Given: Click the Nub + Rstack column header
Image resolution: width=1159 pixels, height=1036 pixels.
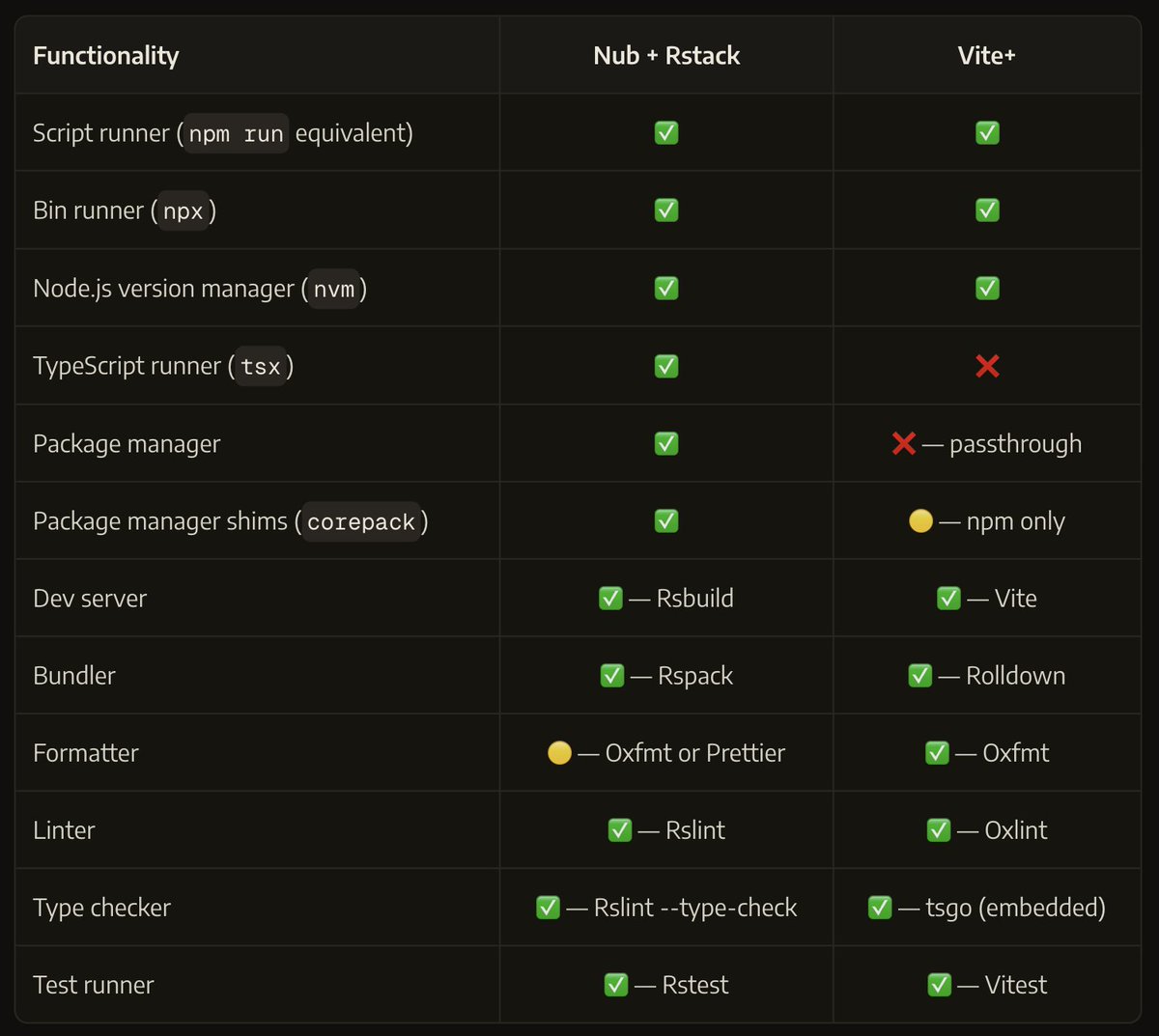Looking at the screenshot, I should [x=666, y=56].
